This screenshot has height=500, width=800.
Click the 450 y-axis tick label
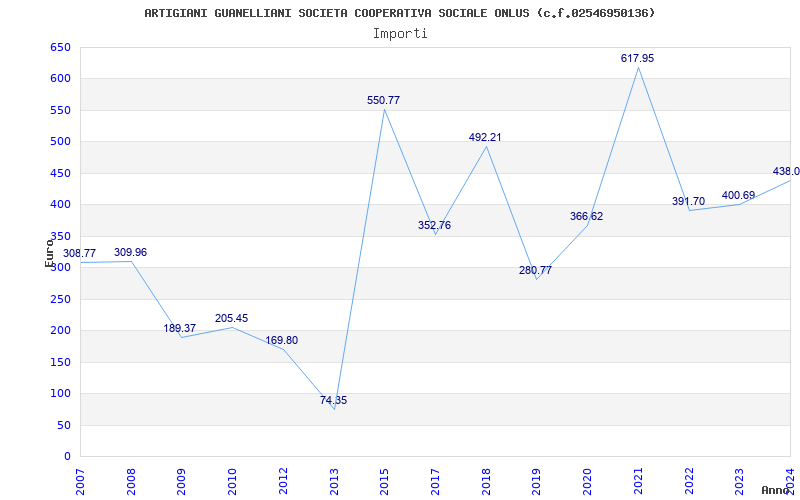click(x=60, y=173)
